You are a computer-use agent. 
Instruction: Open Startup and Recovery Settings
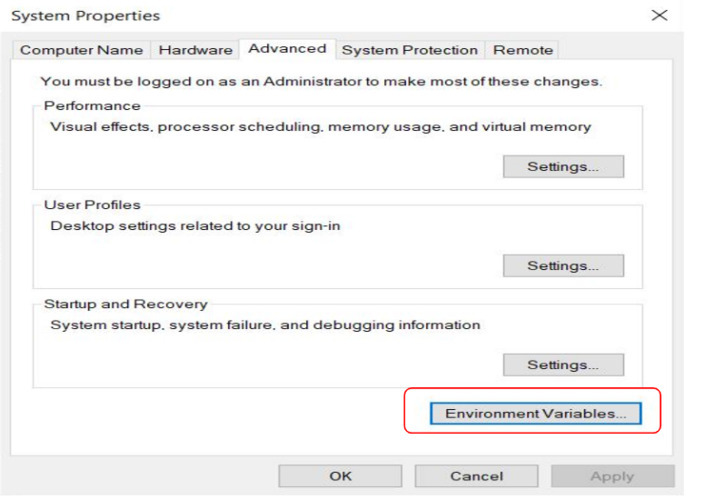click(562, 365)
